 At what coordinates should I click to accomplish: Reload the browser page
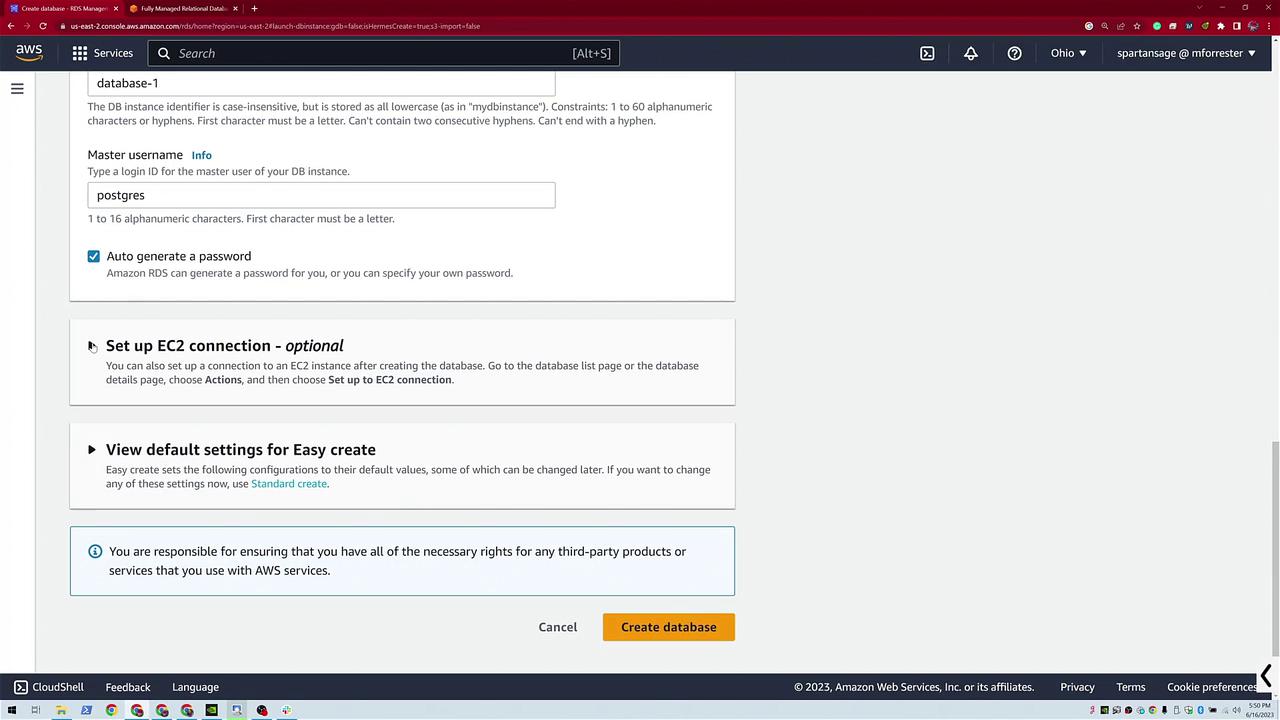[x=43, y=26]
